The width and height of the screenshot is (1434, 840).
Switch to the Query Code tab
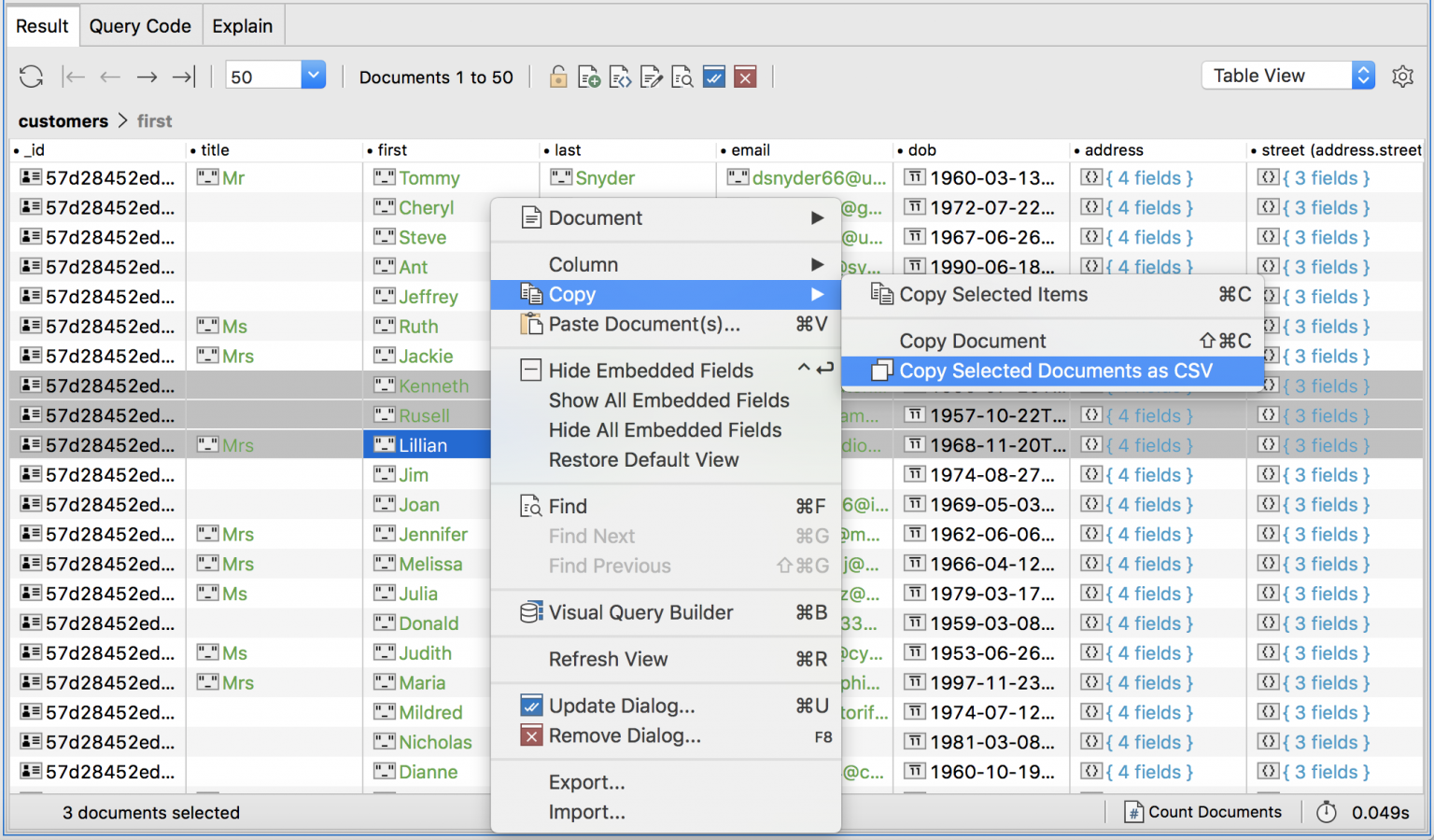[140, 25]
